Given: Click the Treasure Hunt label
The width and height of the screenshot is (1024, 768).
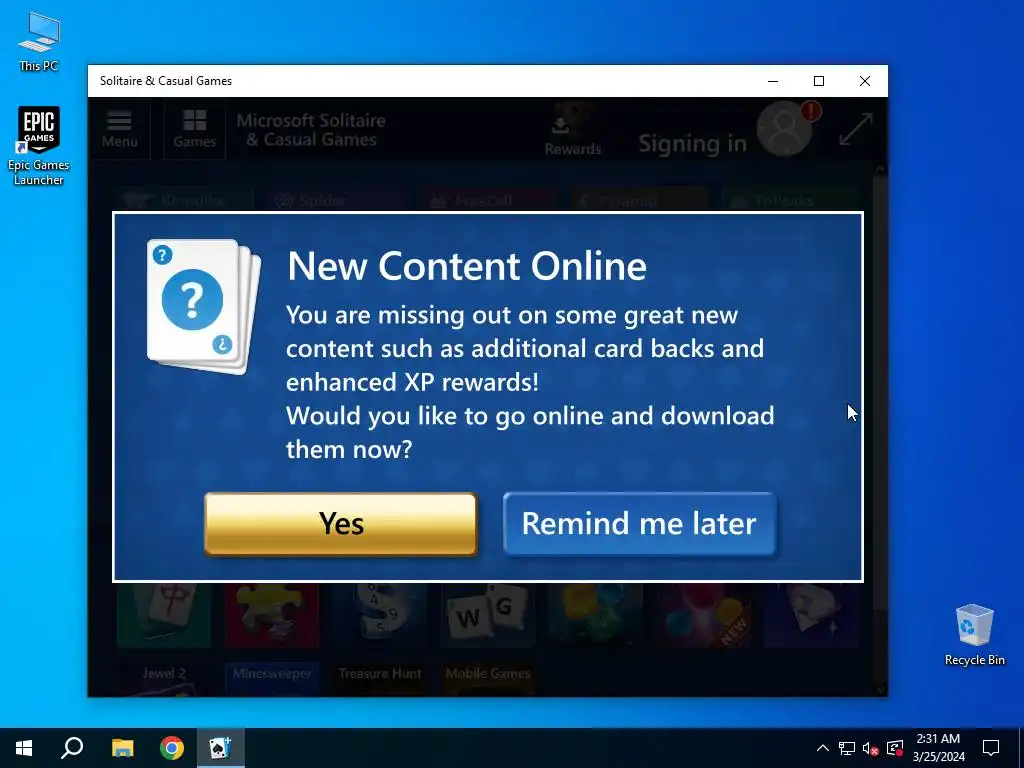Looking at the screenshot, I should pos(379,673).
